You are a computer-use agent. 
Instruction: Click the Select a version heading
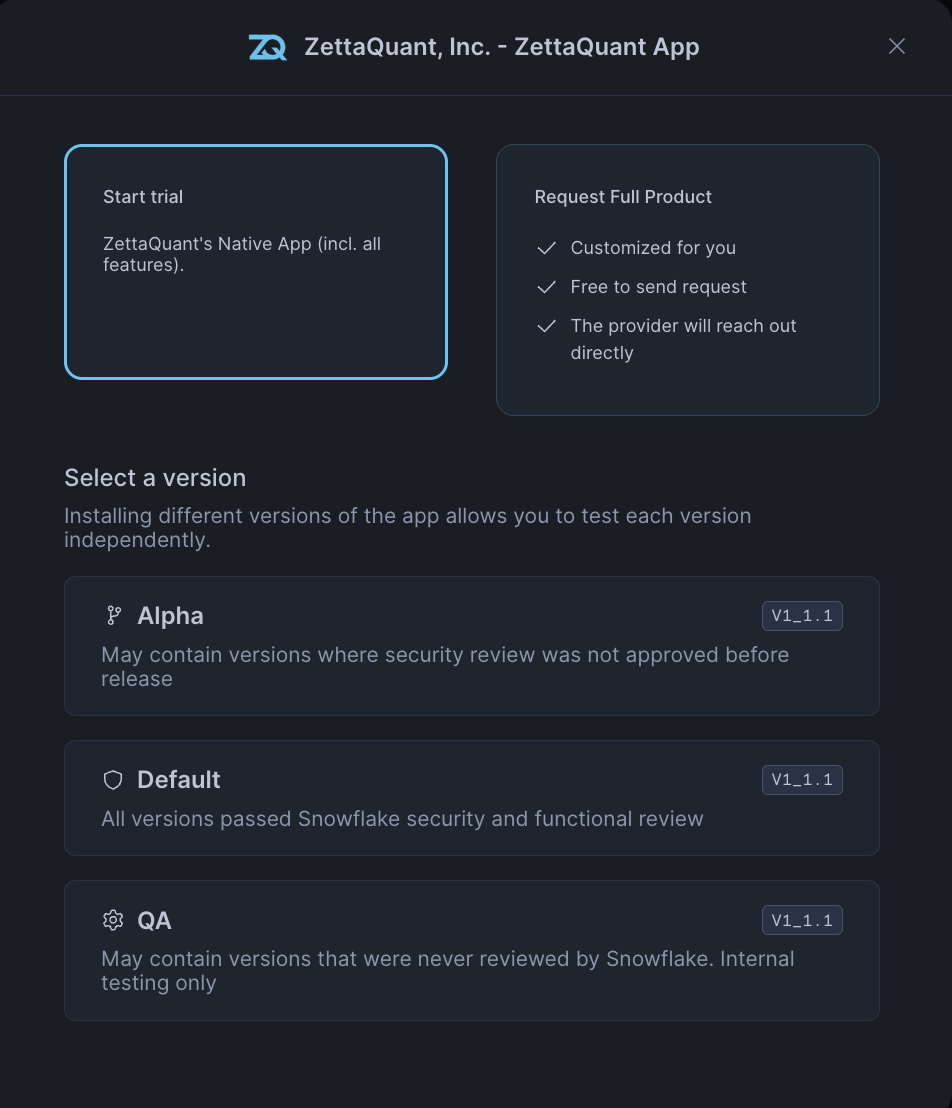pos(155,478)
